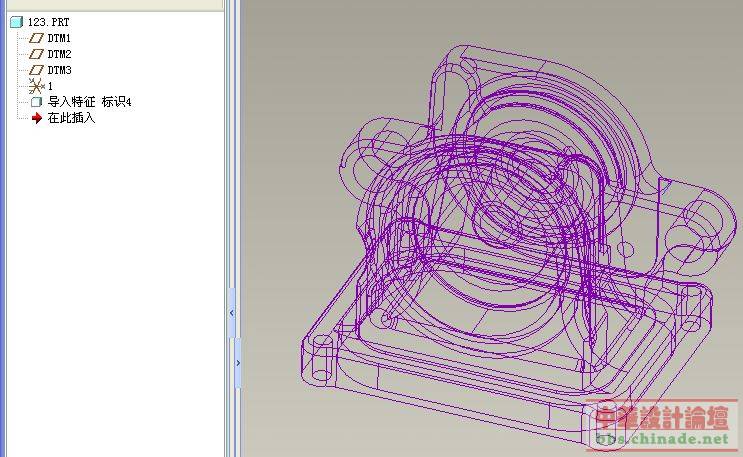This screenshot has height=457, width=743.
Task: Select coordinate system label 1 in the tree
Action: (51, 86)
